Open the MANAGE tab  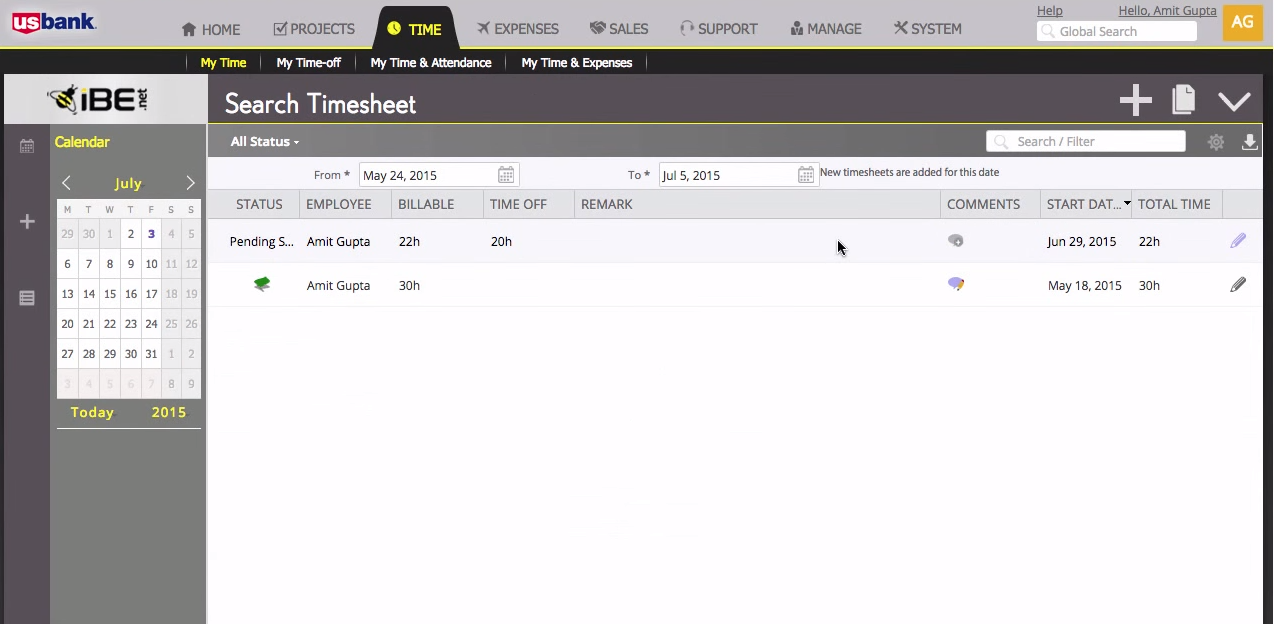click(x=825, y=29)
